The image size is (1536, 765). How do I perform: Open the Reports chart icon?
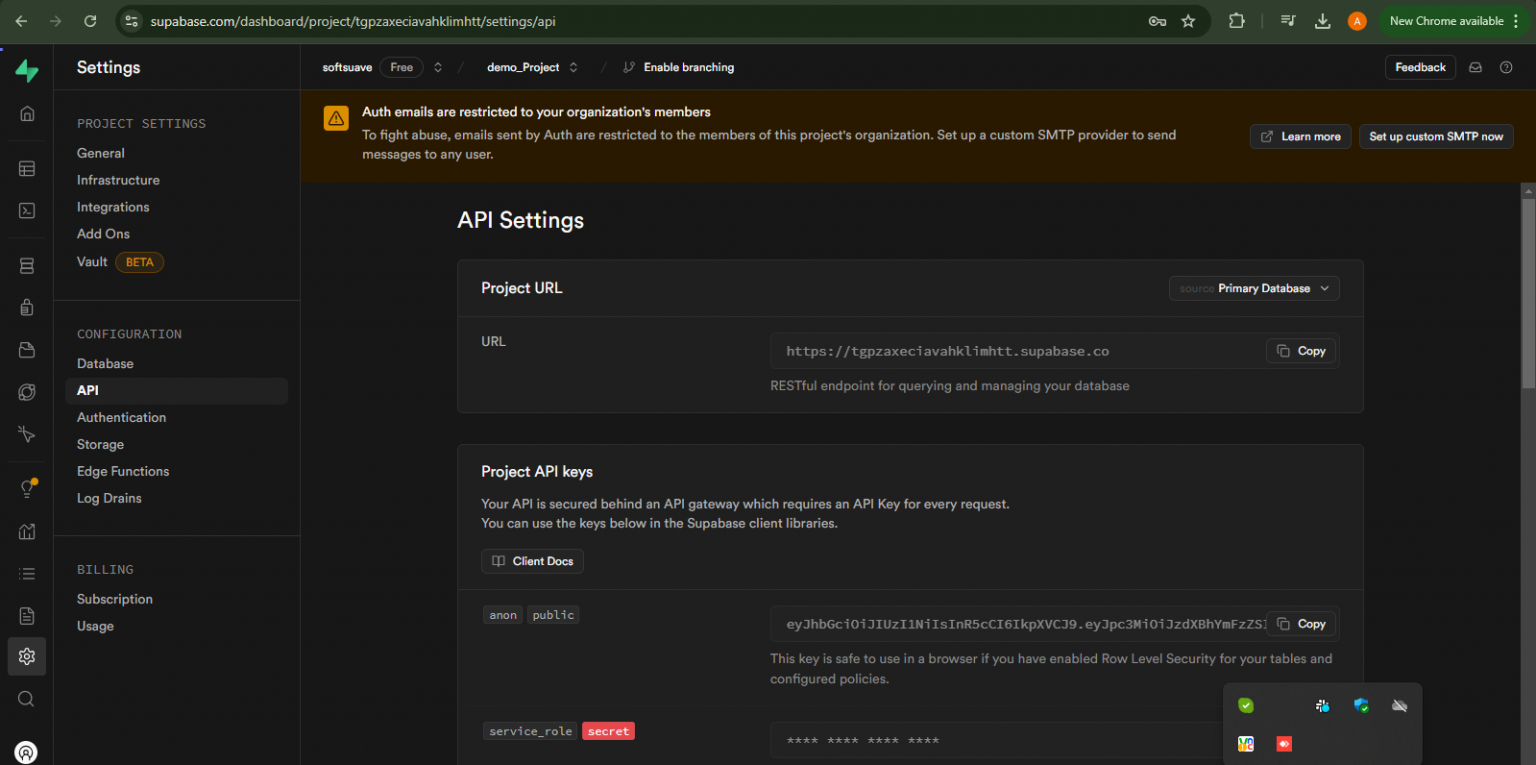[27, 531]
